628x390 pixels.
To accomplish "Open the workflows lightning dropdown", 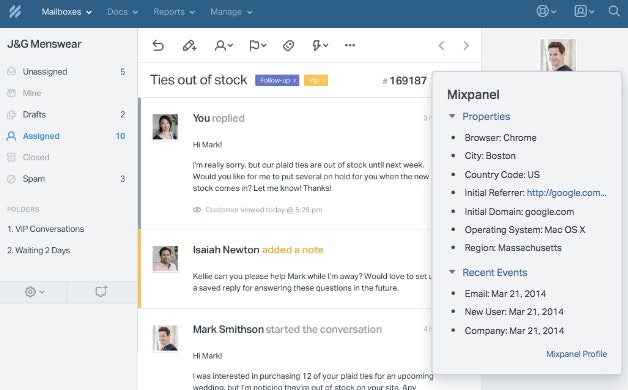I will click(x=320, y=46).
